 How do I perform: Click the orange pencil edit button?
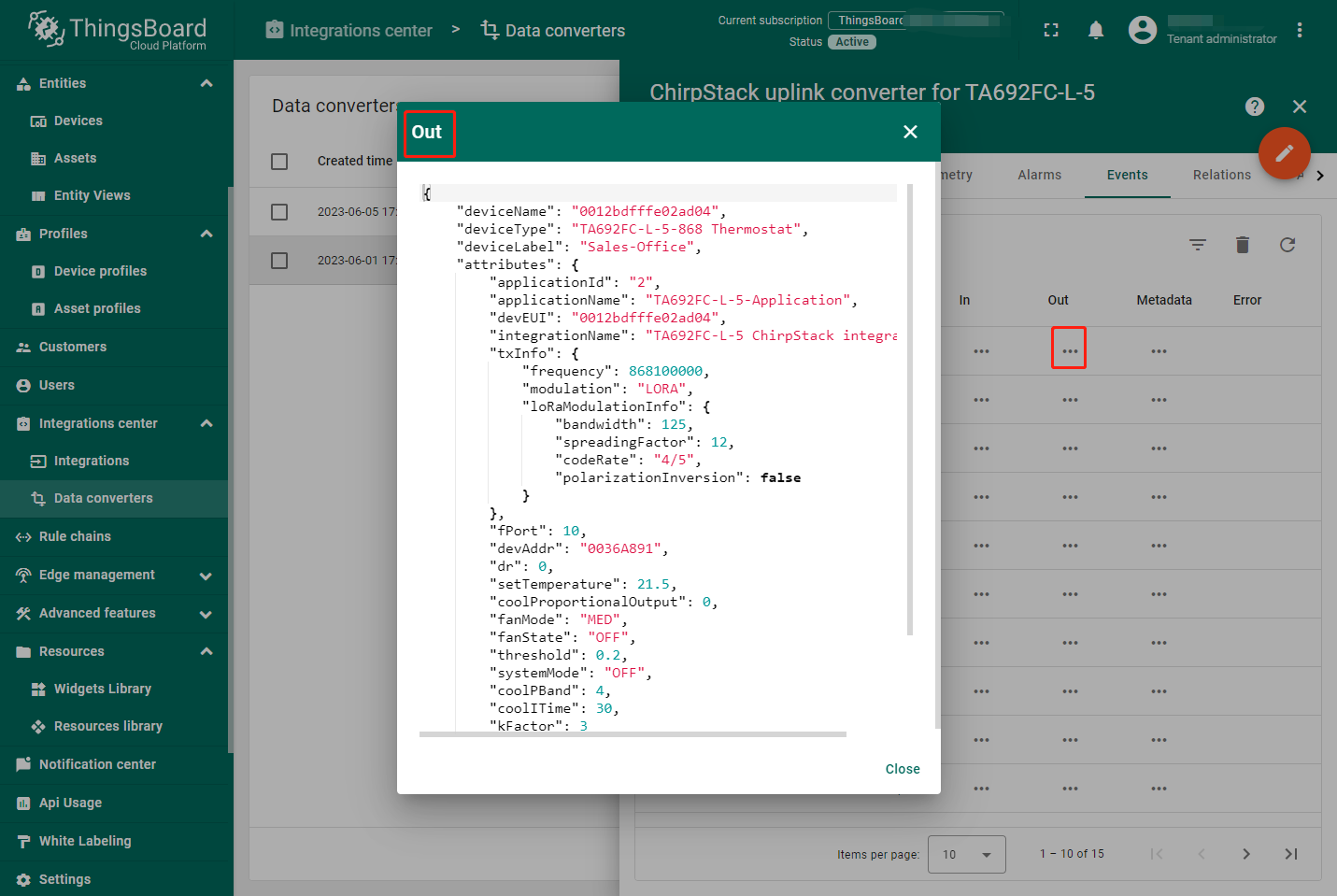click(x=1285, y=153)
